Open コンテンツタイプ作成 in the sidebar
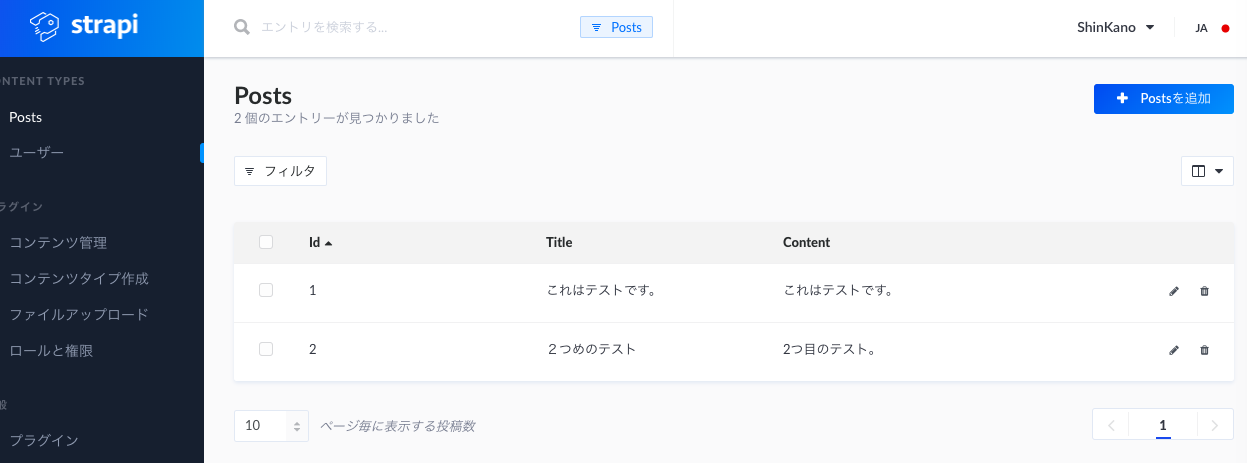The image size is (1247, 463). 79,278
